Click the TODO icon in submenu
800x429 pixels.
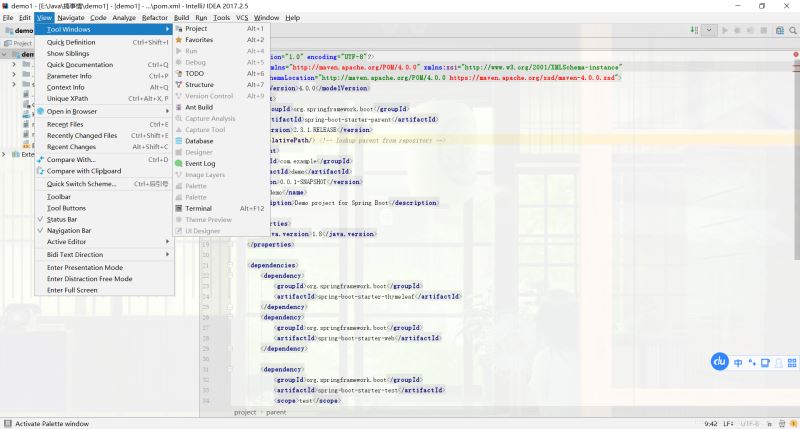179,73
